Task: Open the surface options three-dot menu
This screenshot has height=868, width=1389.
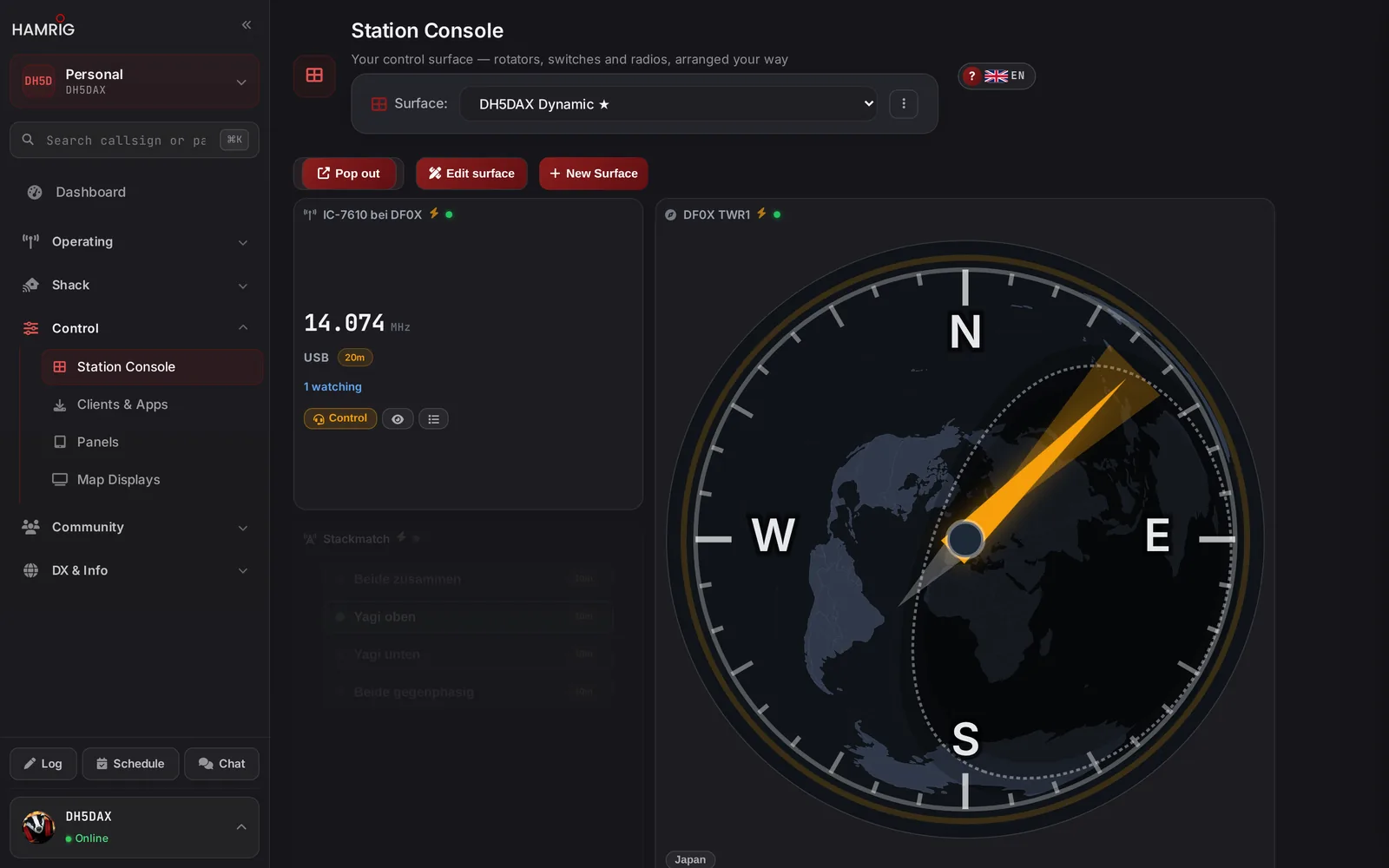Action: 904,103
